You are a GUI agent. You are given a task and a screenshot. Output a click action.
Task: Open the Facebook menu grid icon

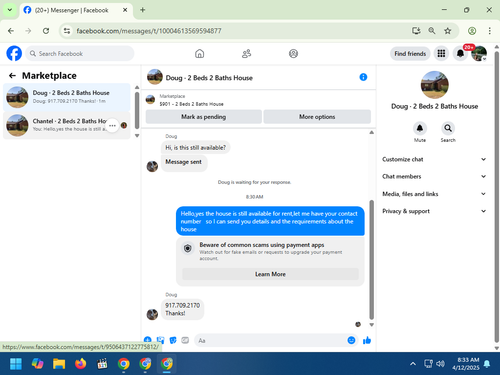pos(441,53)
